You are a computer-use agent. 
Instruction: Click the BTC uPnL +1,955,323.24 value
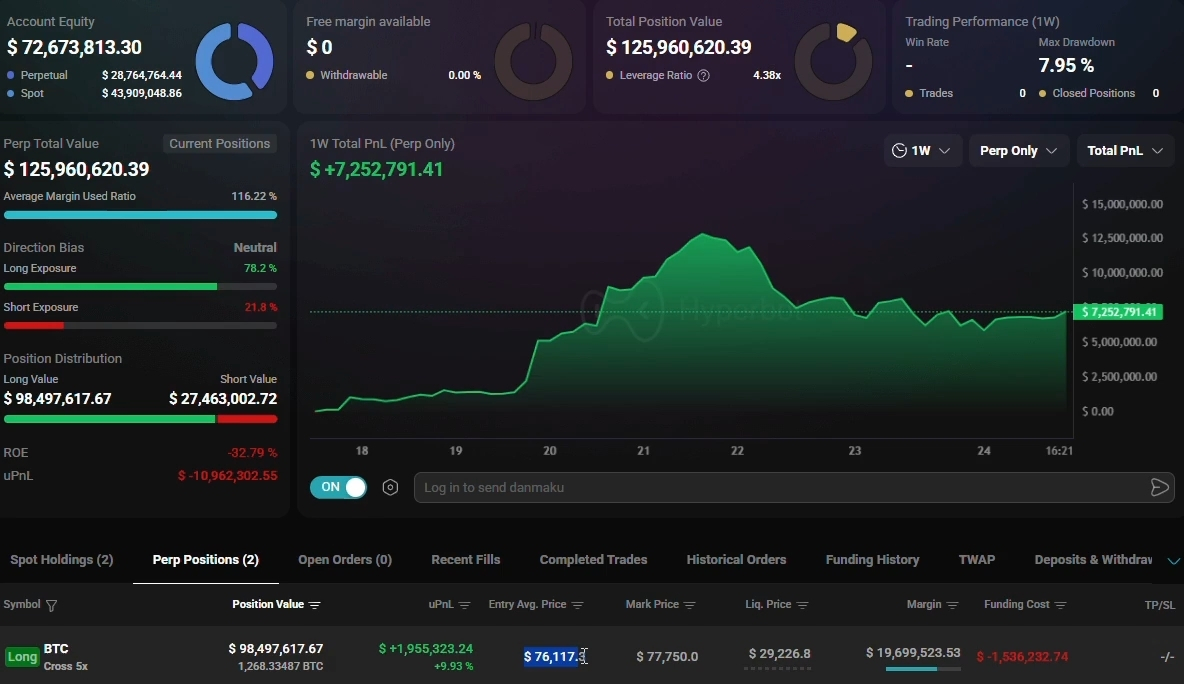[426, 649]
